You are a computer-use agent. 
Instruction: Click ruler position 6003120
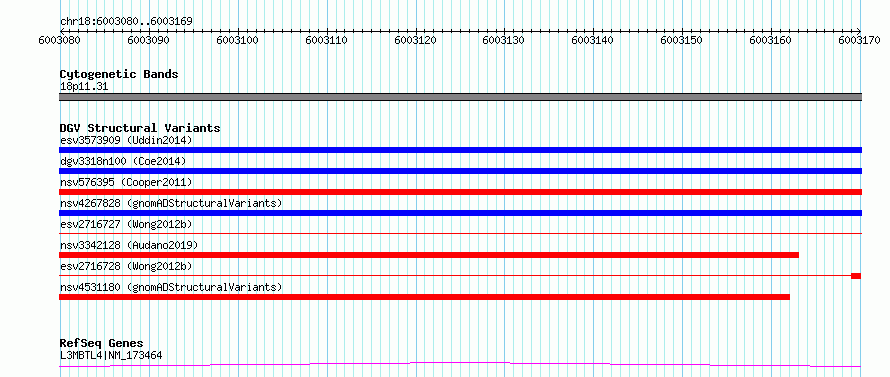416,40
